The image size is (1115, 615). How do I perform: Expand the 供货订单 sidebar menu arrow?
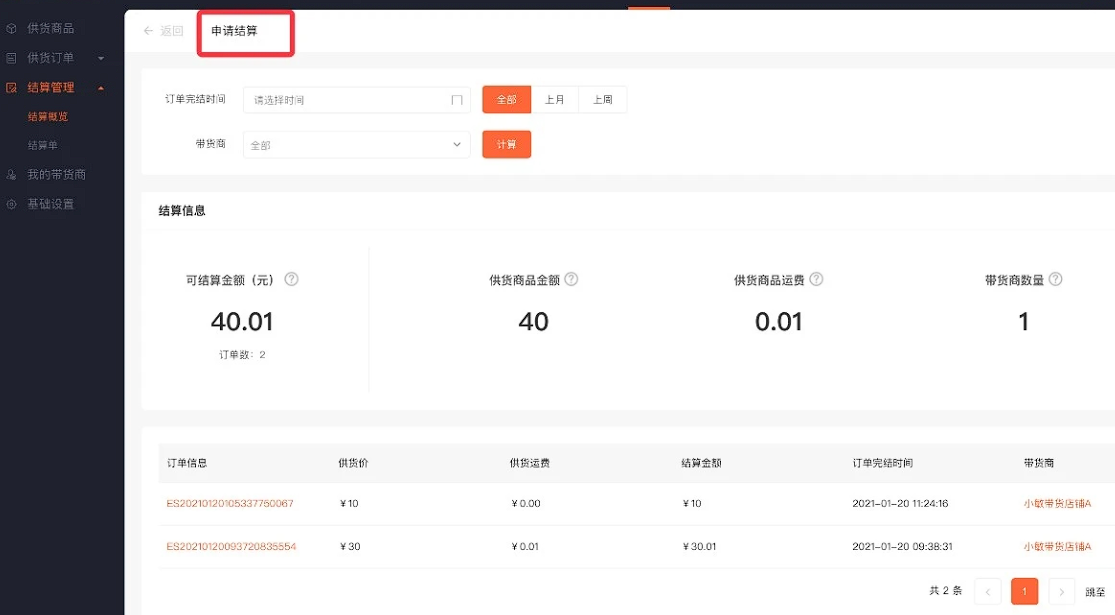(x=101, y=58)
